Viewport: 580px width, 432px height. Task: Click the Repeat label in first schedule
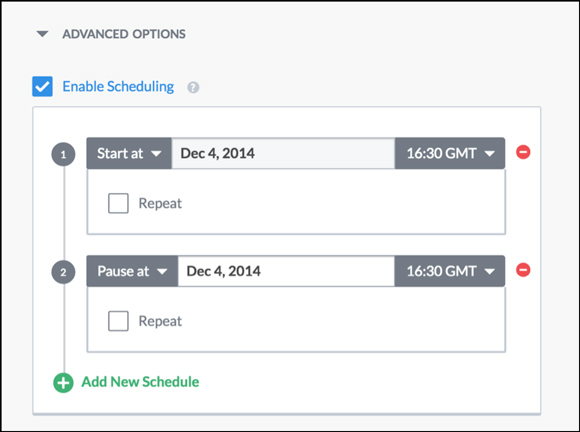tap(160, 203)
